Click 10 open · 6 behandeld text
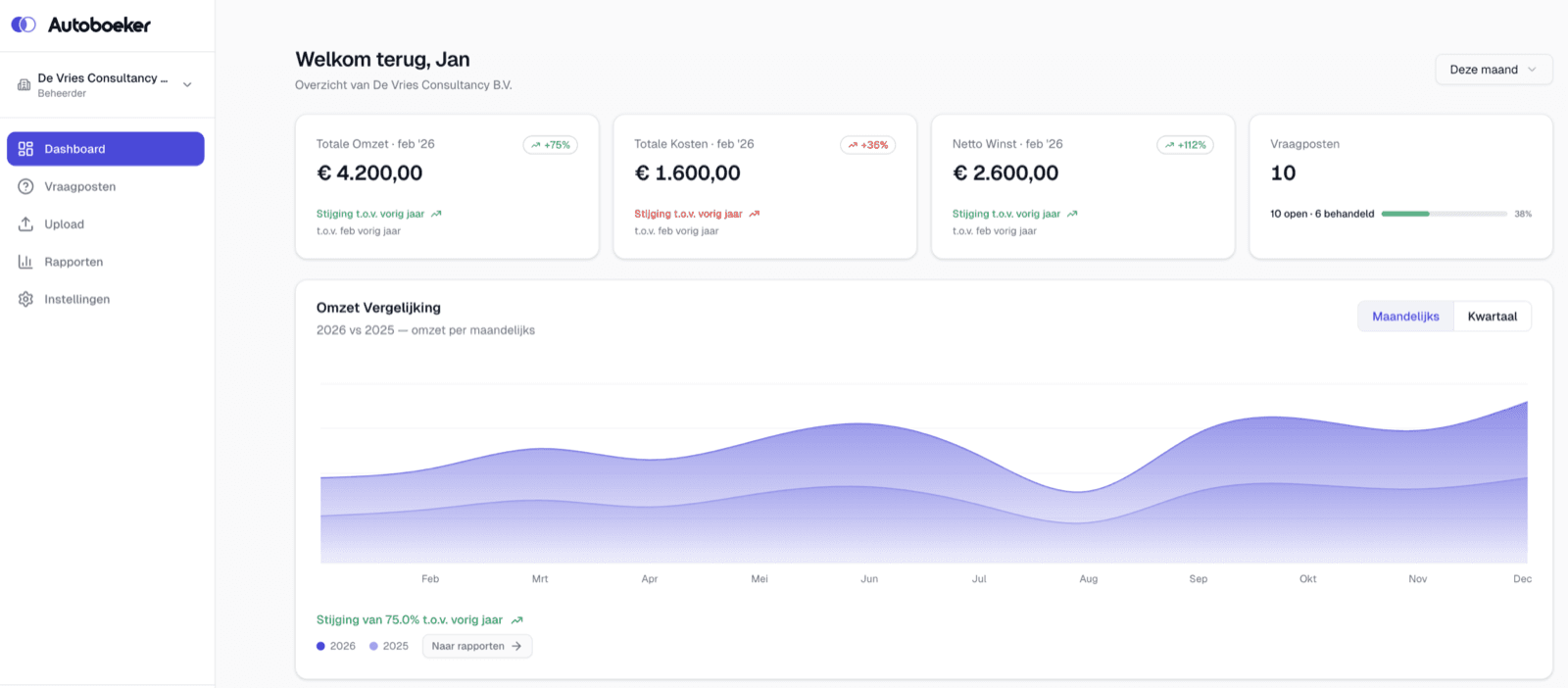The height and width of the screenshot is (688, 1568). click(x=1322, y=214)
